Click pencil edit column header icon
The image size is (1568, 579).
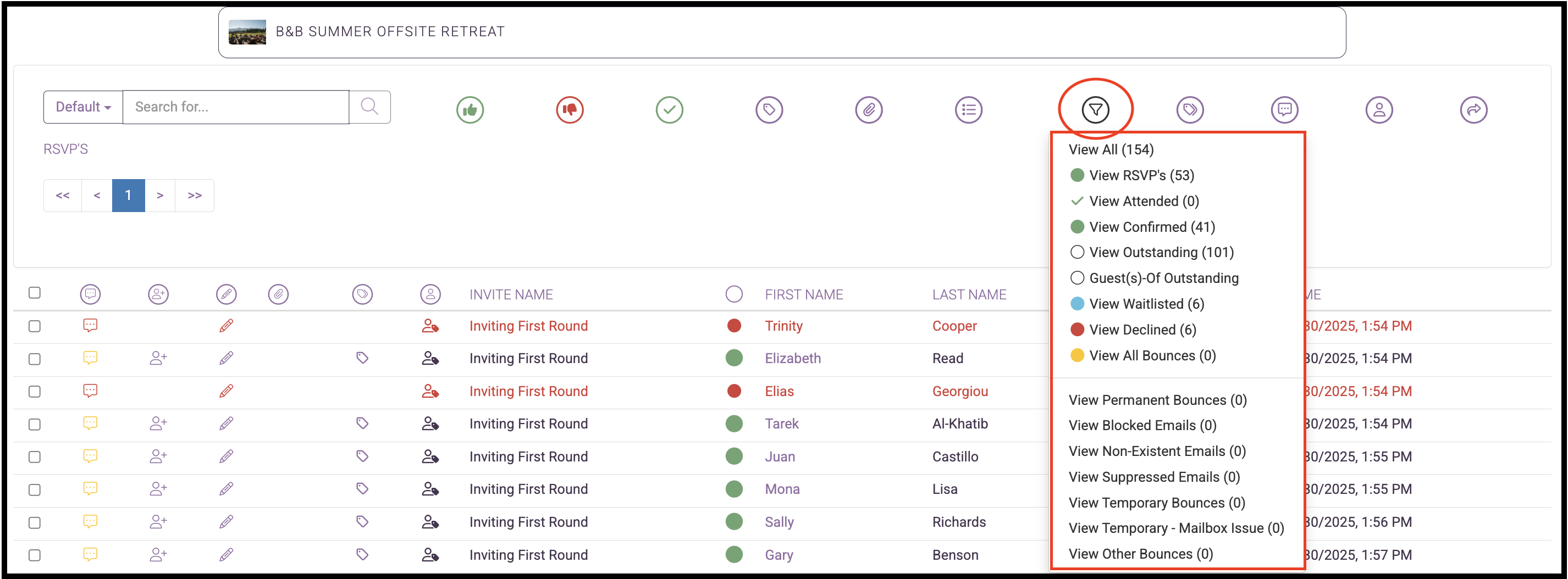coord(227,294)
